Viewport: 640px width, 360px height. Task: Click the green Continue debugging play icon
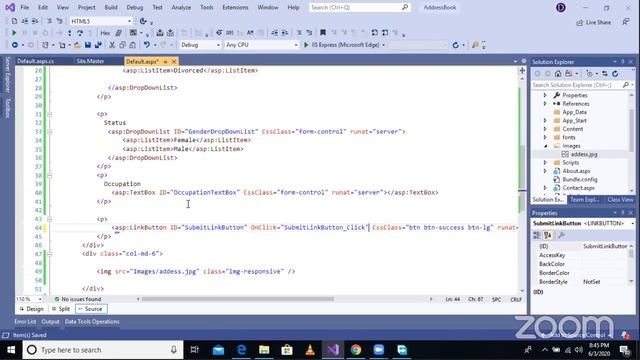(14, 33)
